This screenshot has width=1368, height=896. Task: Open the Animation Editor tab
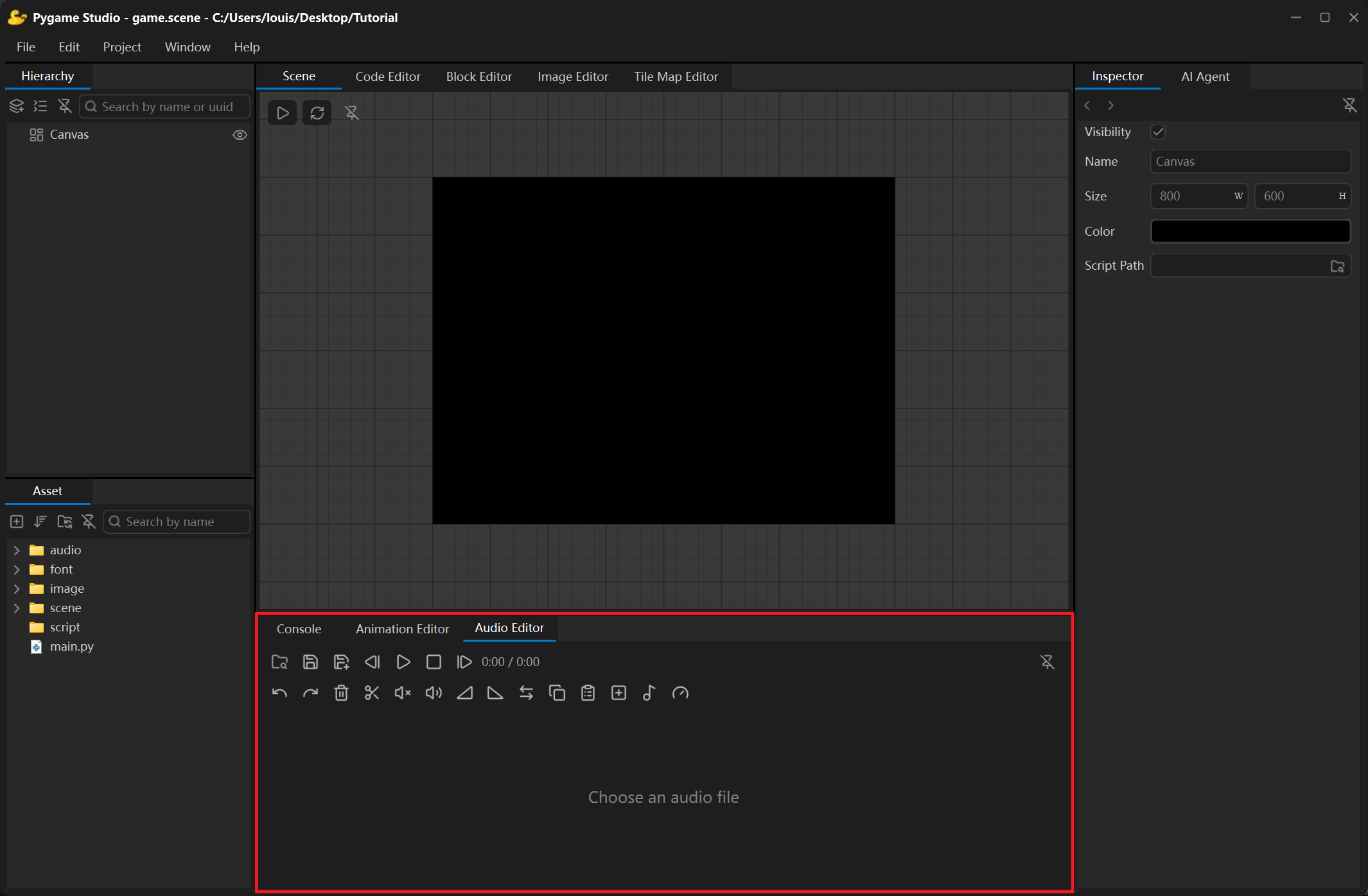403,629
